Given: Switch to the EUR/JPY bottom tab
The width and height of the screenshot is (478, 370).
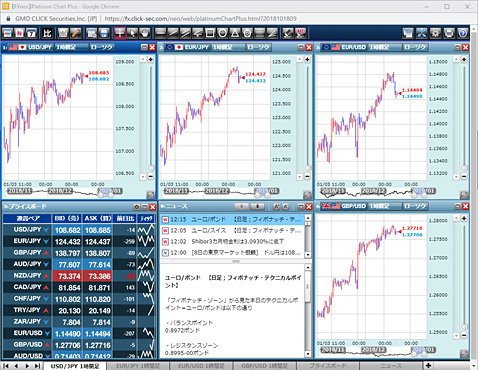Looking at the screenshot, I should [x=138, y=366].
